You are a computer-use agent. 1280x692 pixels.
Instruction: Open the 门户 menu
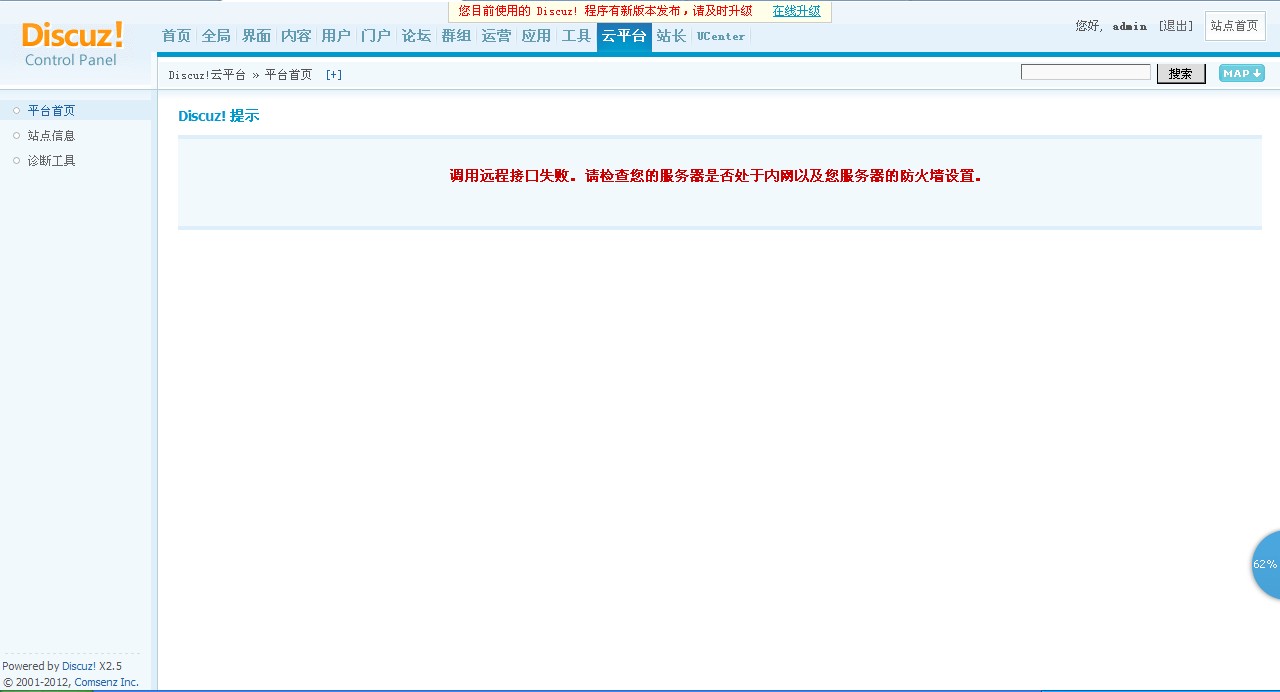[x=376, y=36]
